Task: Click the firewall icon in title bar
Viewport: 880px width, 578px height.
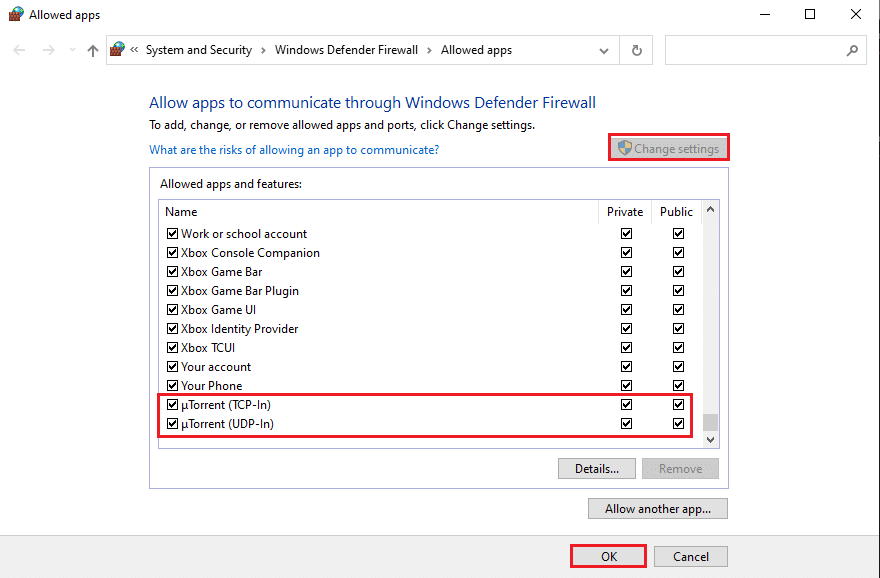Action: click(x=15, y=15)
